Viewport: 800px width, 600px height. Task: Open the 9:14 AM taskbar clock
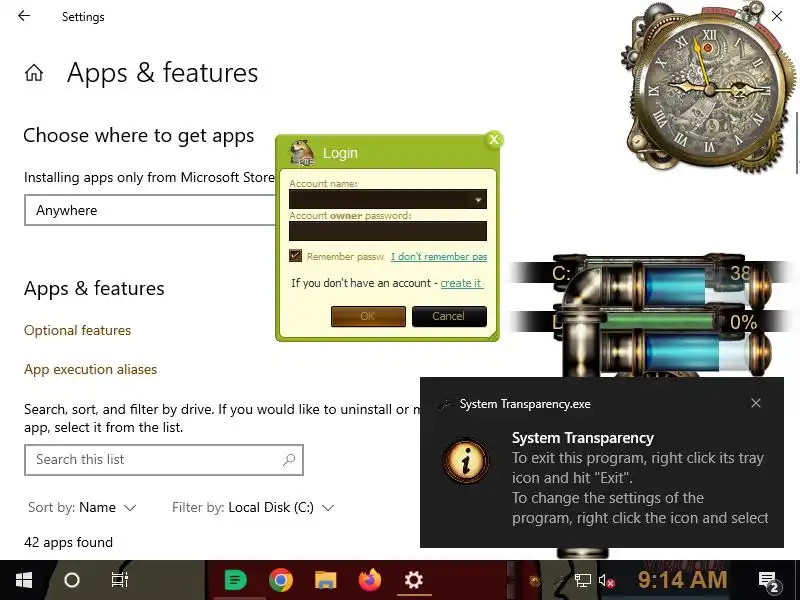click(x=682, y=580)
